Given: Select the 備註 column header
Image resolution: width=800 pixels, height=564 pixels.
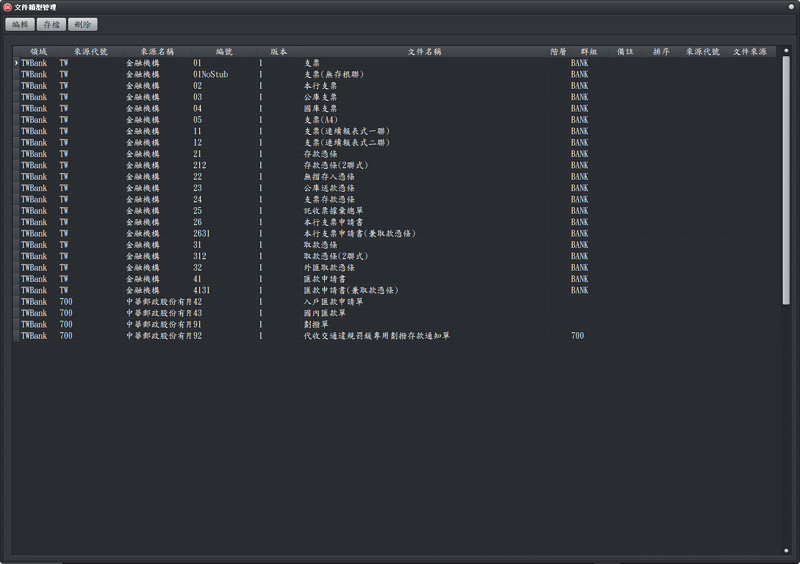Looking at the screenshot, I should 625,51.
